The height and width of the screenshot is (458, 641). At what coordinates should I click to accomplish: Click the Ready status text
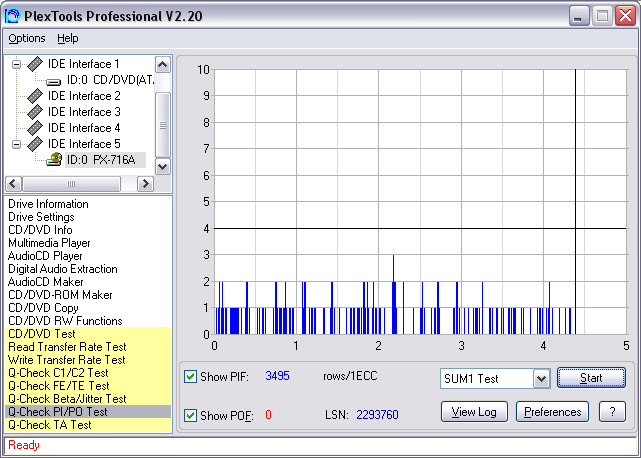[x=24, y=445]
